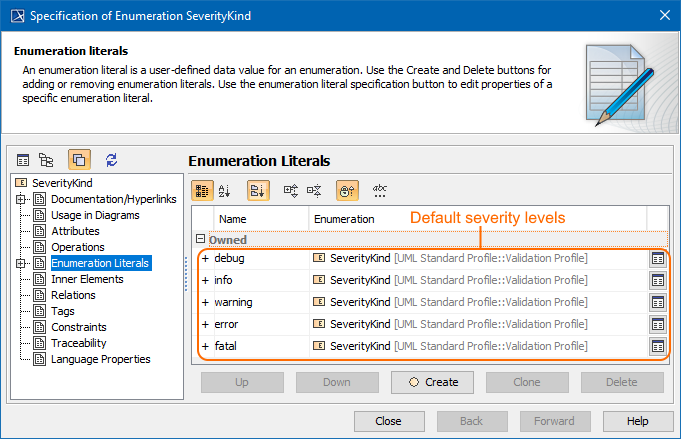681x439 pixels.
Task: Click the refresh arrows icon above the tree
Action: coord(111,159)
